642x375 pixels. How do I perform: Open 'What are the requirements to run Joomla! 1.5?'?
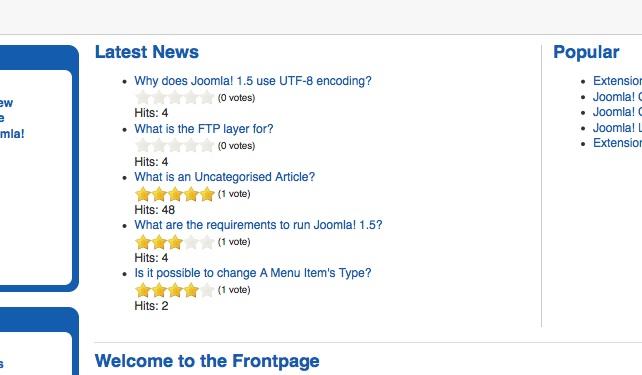tap(258, 225)
